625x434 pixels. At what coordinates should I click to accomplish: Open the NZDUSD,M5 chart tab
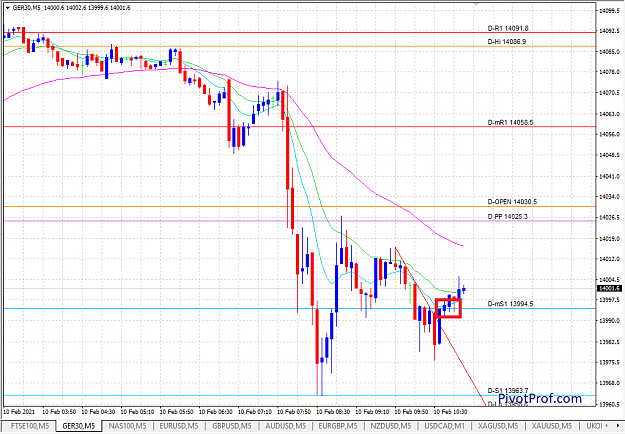click(391, 426)
